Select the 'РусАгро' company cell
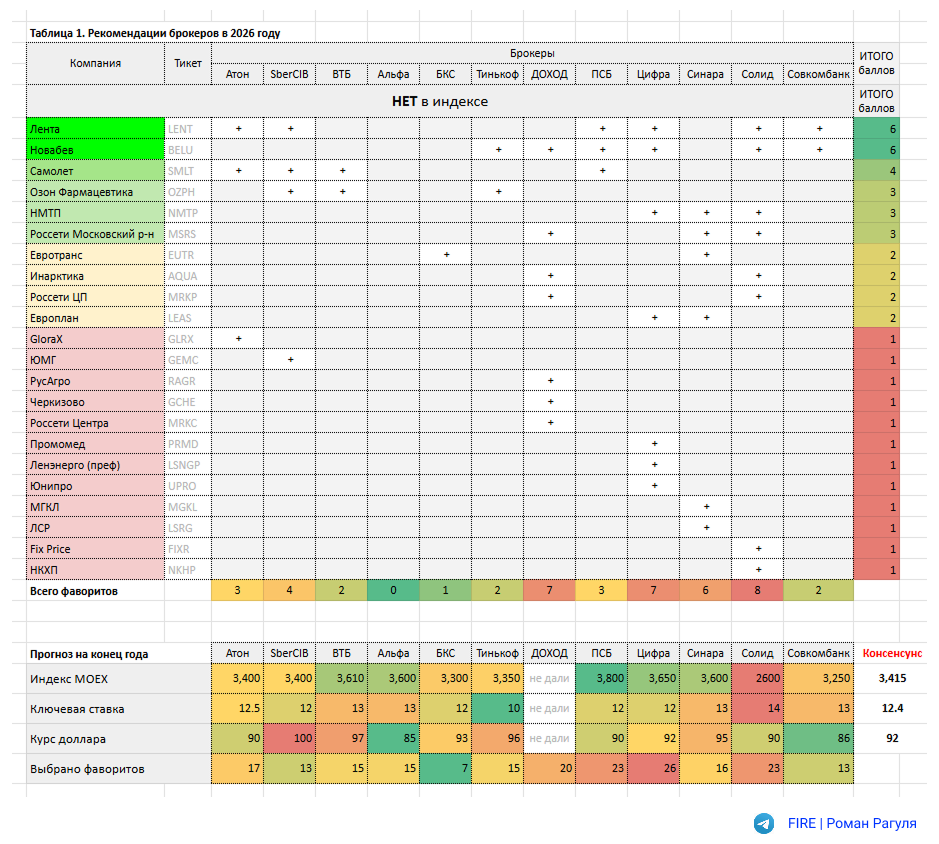Image resolution: width=939 pixels, height=844 pixels. 95,381
